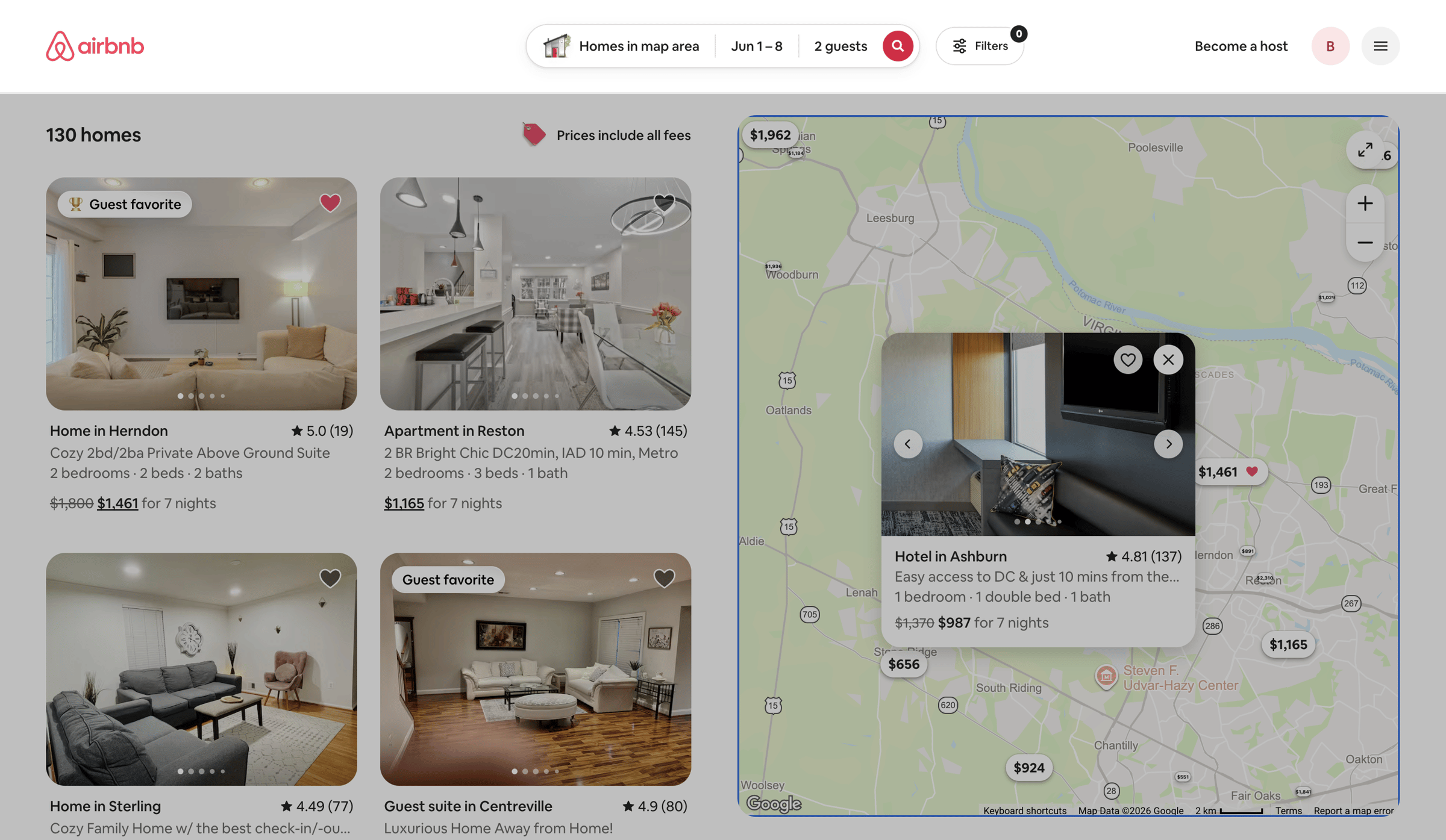Click the Steven F. Udvar-Hazy Center pin
The image size is (1446, 840).
click(1106, 676)
